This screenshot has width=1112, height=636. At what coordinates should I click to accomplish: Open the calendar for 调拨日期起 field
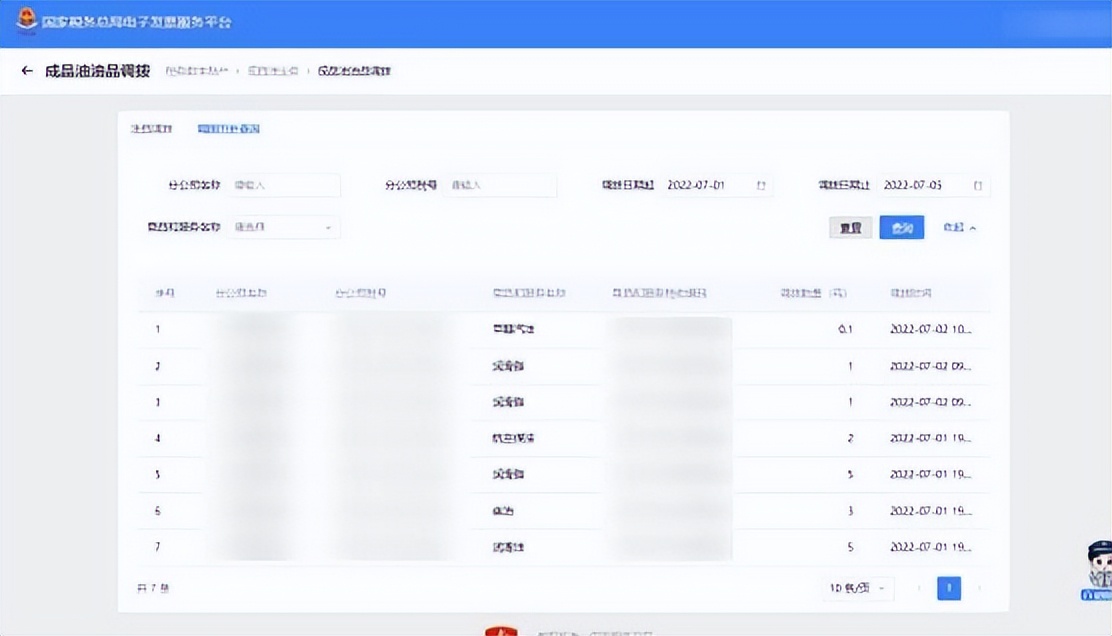tap(760, 185)
